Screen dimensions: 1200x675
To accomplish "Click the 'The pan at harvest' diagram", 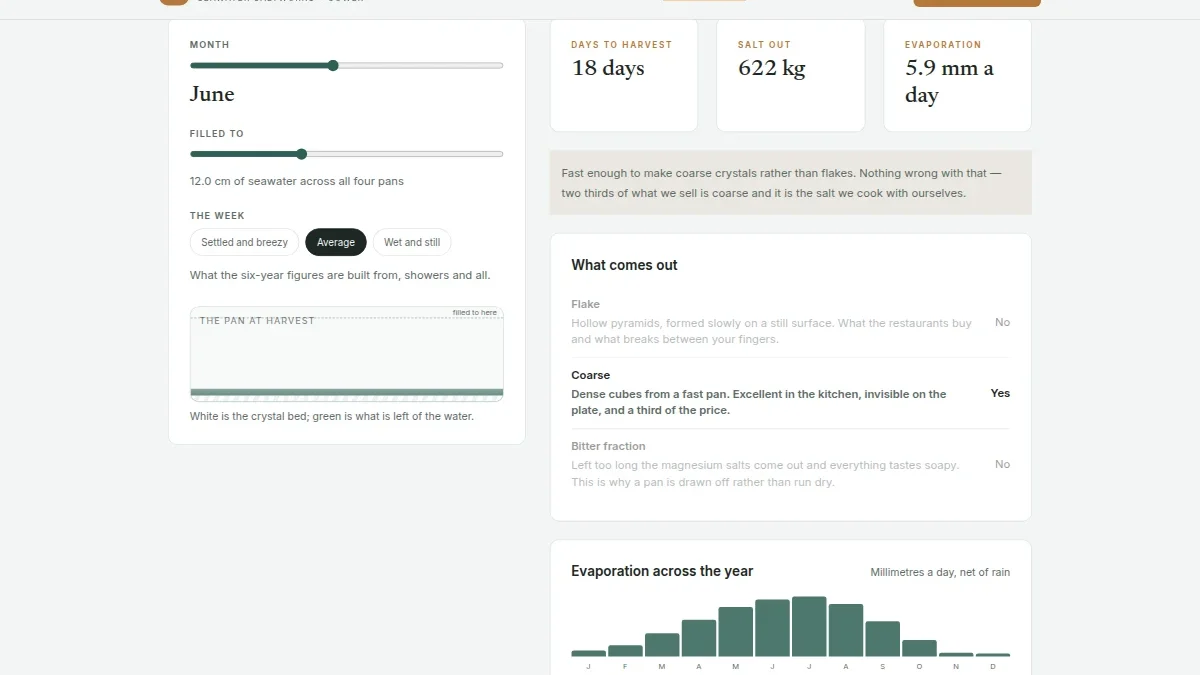I will [x=347, y=354].
